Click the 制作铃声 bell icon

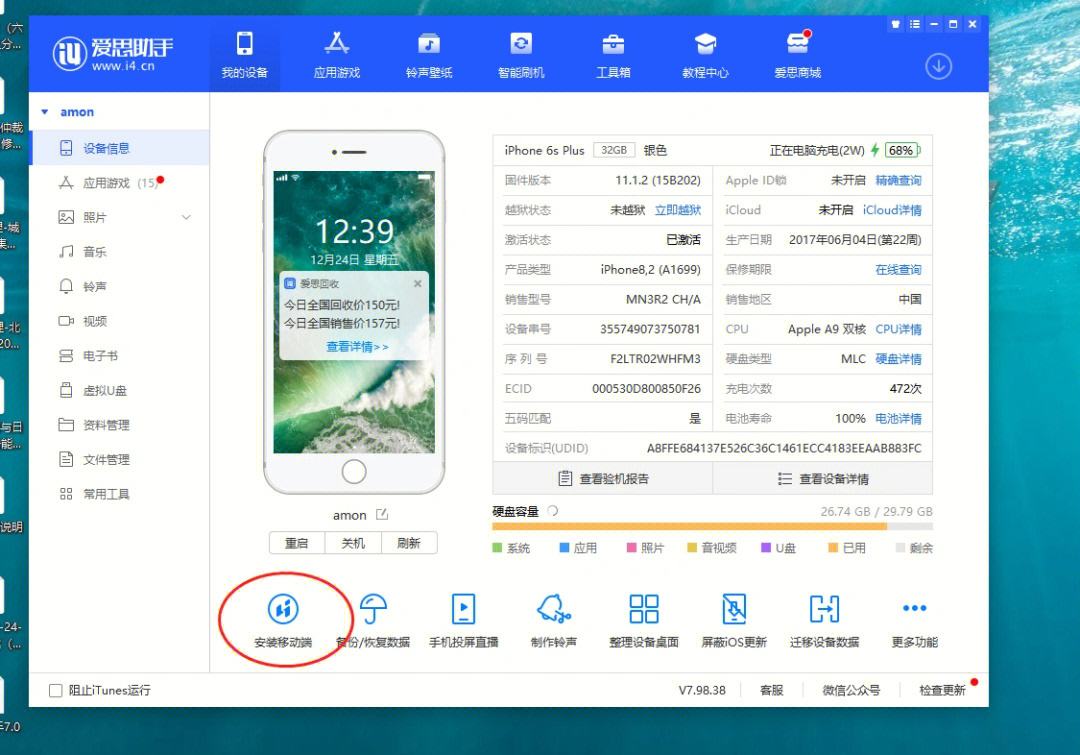[554, 608]
